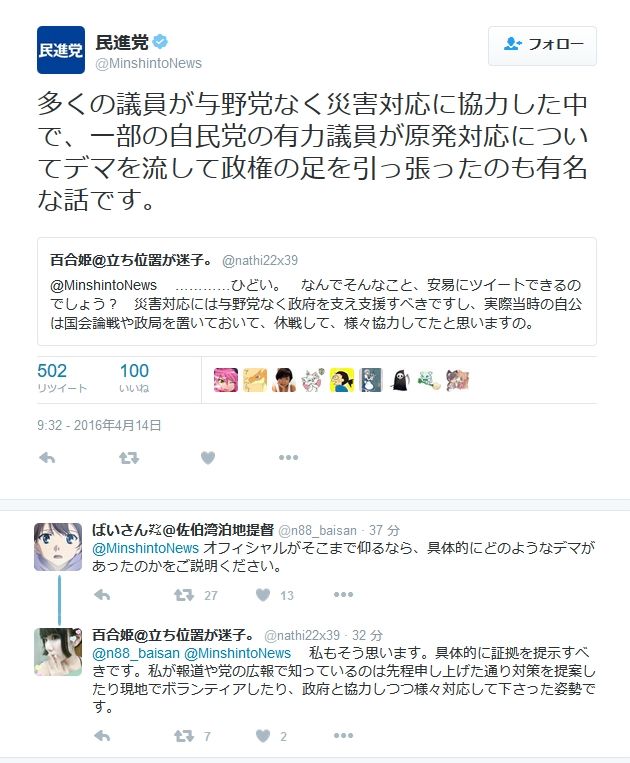View the 502 リツイート count list
The height and width of the screenshot is (763, 630).
coord(62,378)
